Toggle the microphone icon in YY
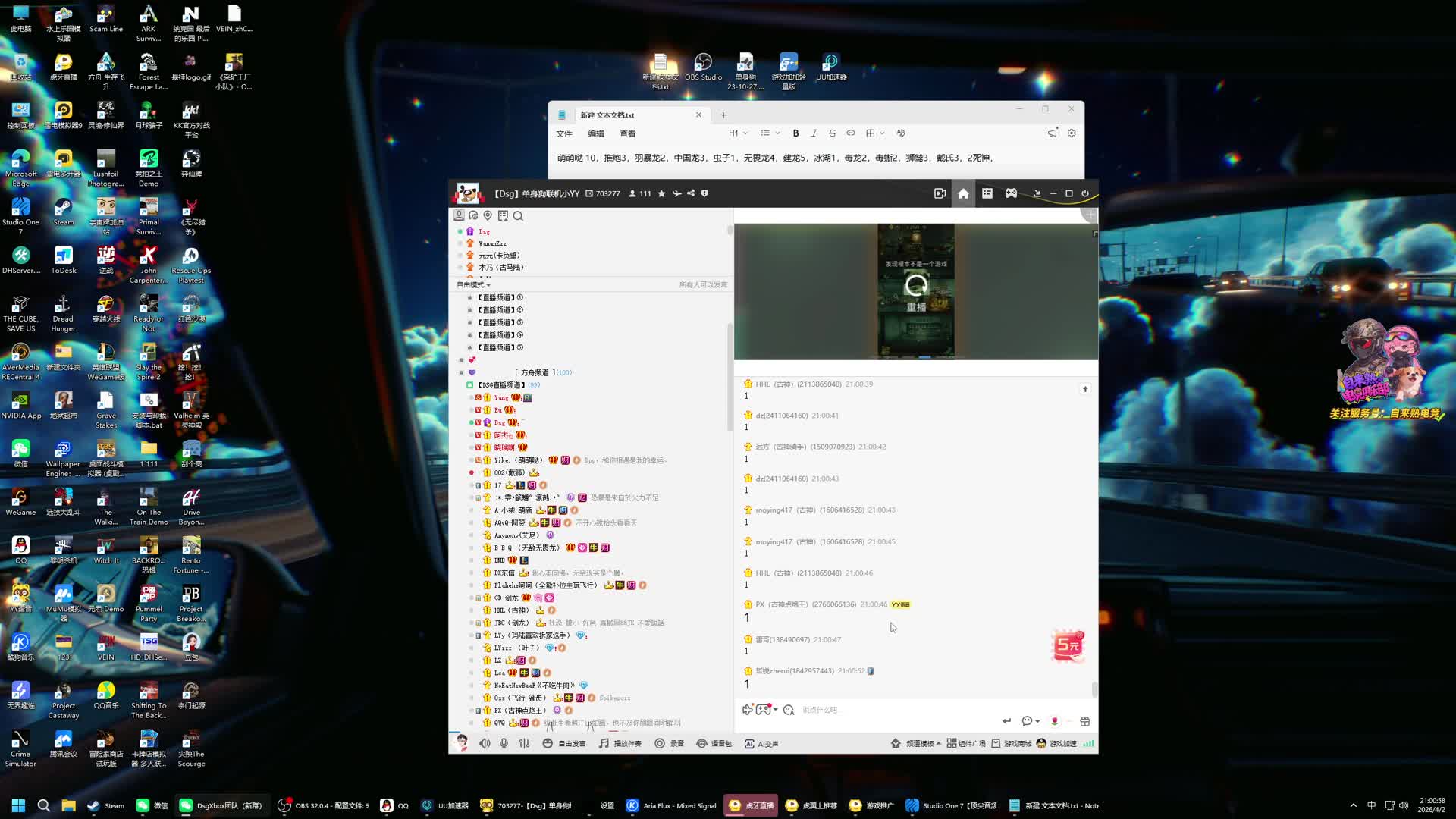Screen dimensions: 1456x819 [504, 743]
